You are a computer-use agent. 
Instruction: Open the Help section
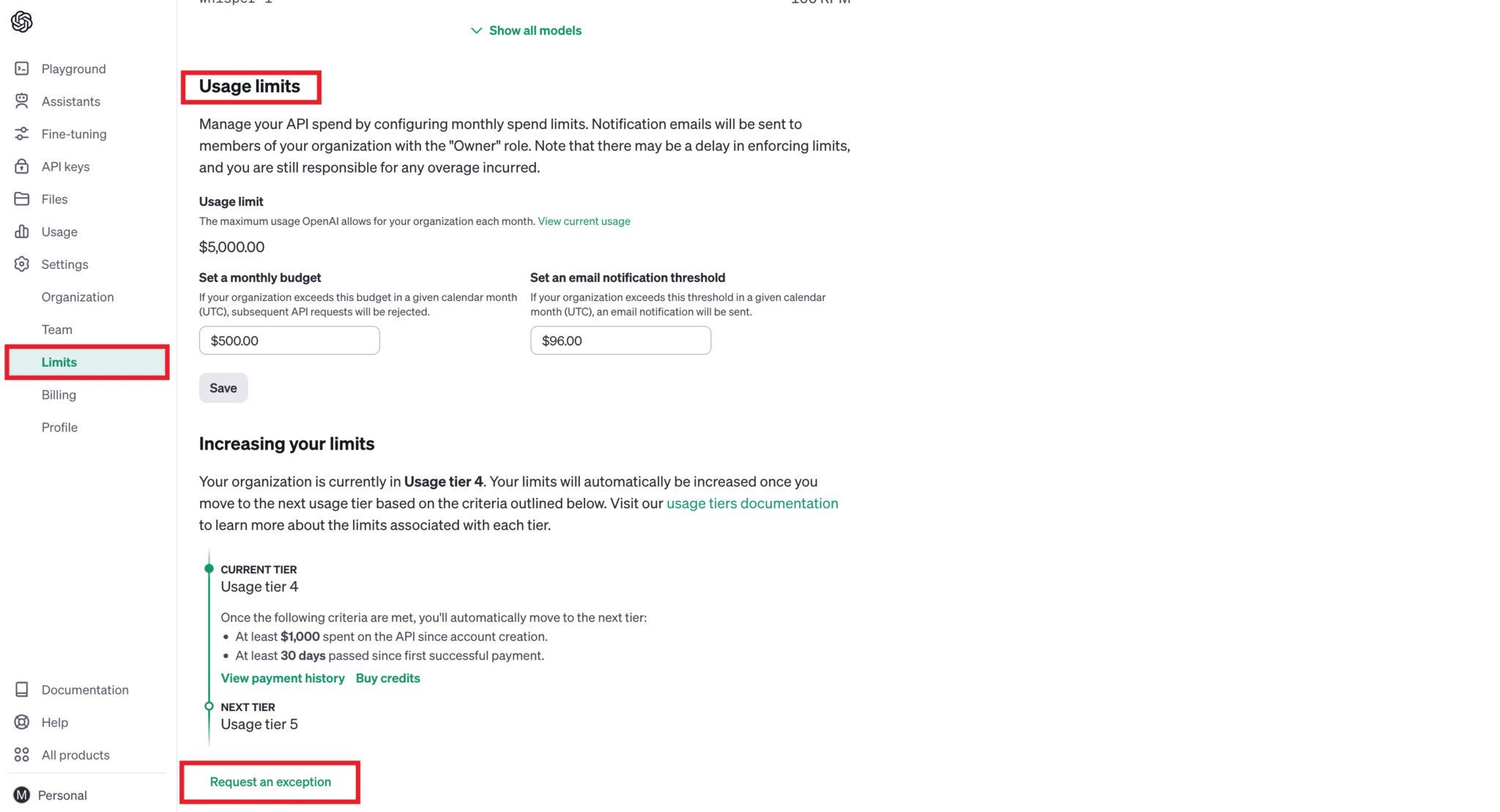[x=55, y=722]
